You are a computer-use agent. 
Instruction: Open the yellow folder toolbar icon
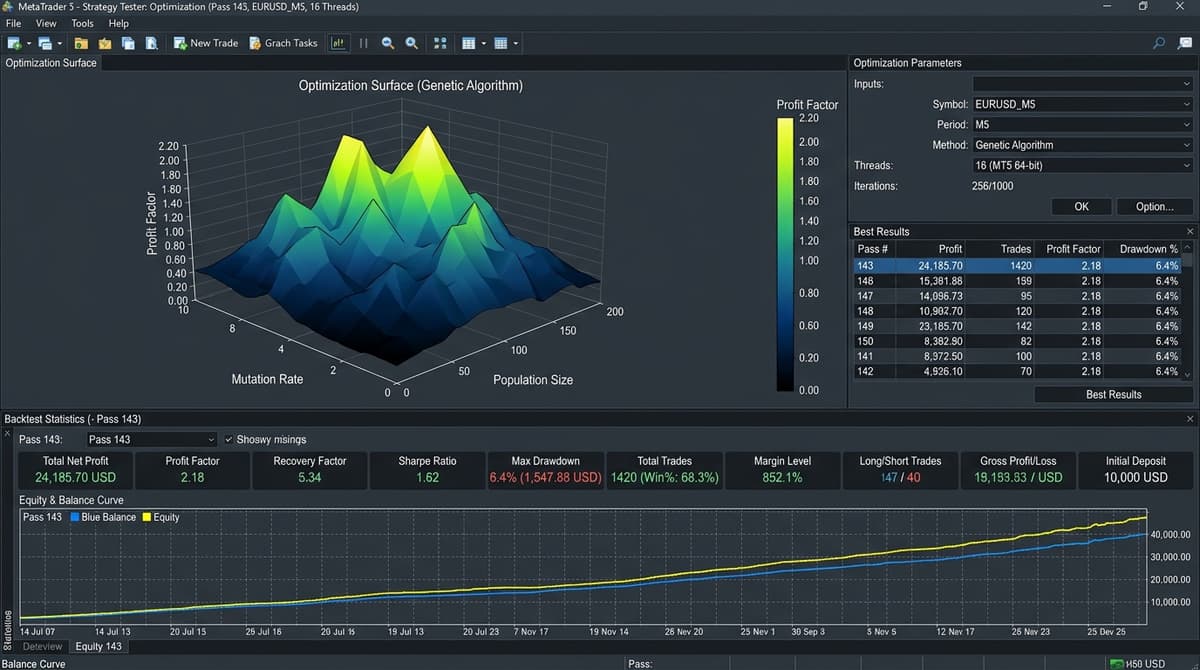coord(81,43)
